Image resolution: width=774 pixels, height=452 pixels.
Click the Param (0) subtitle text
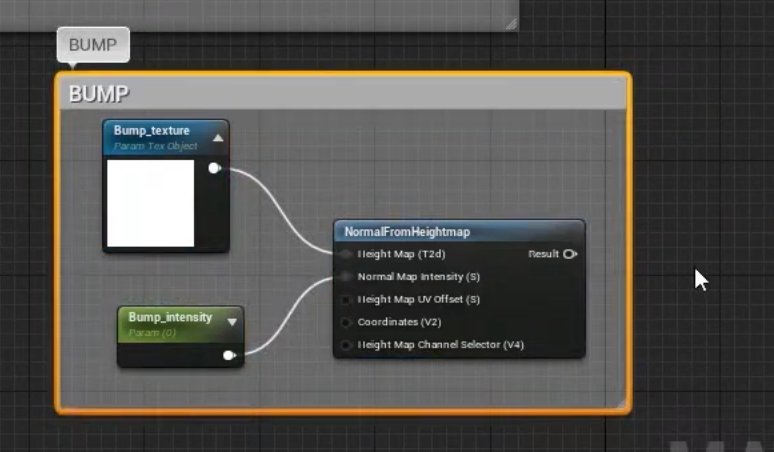[x=152, y=333]
